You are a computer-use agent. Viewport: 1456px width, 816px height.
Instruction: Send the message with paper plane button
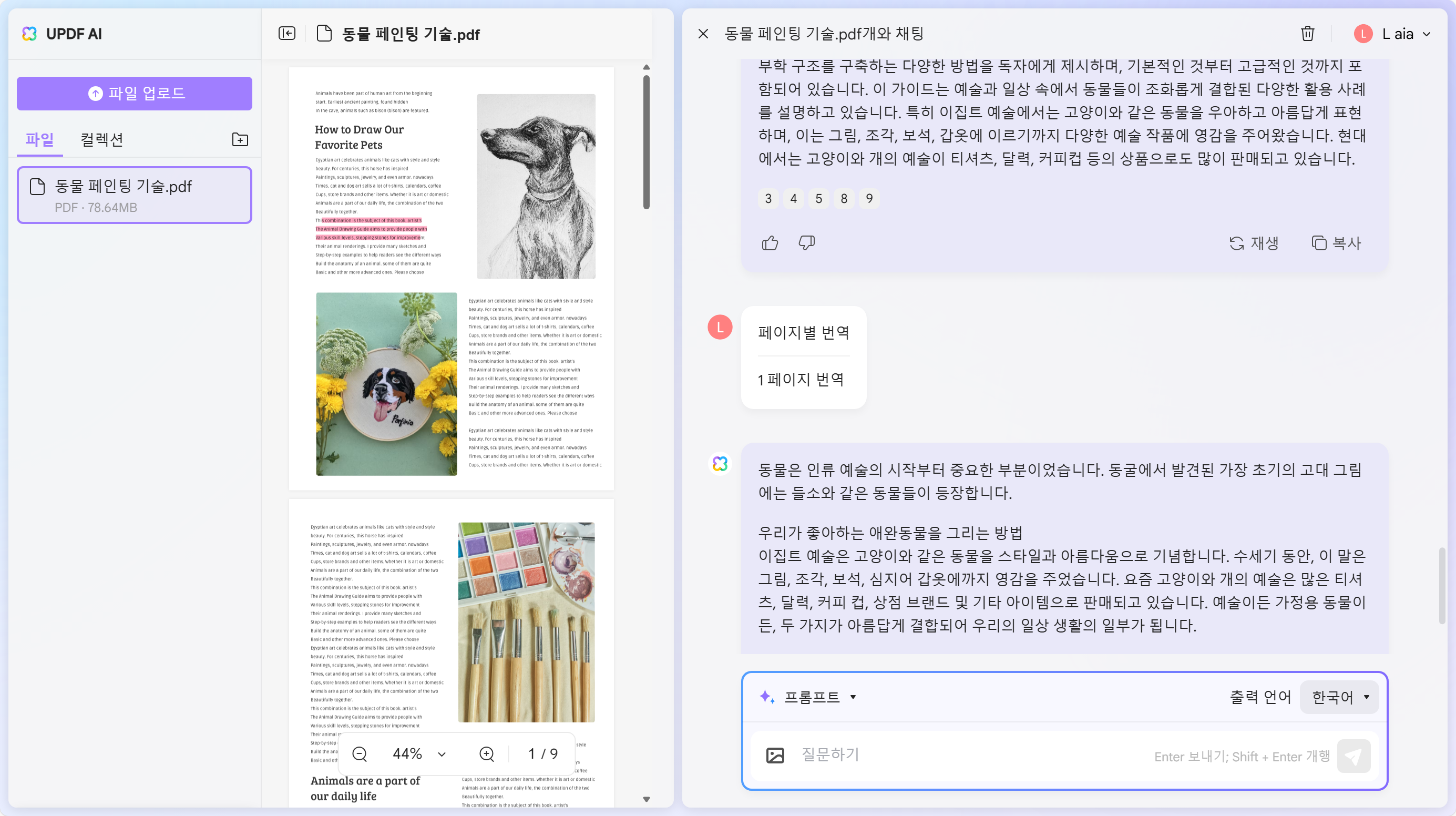(x=1354, y=756)
